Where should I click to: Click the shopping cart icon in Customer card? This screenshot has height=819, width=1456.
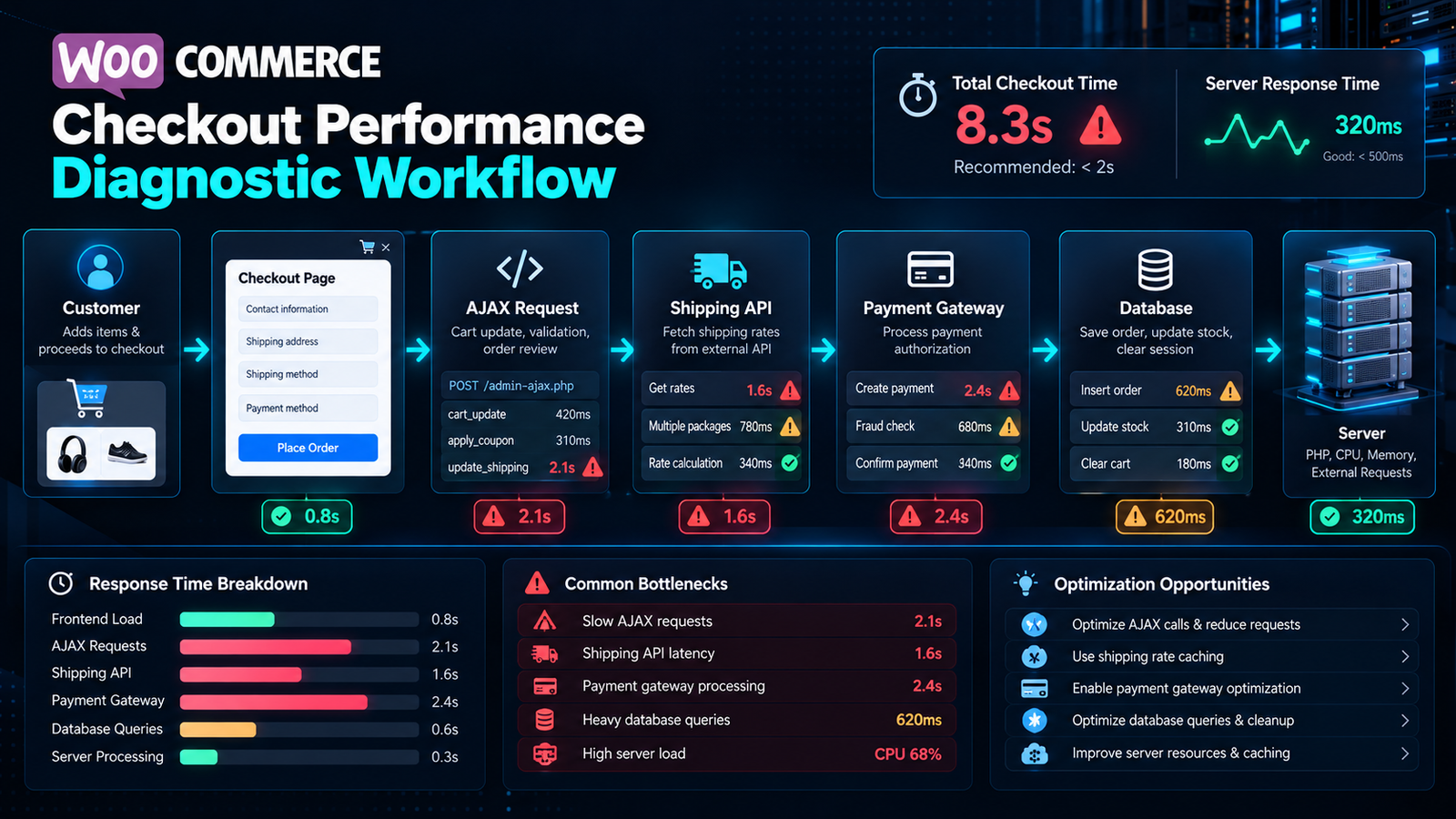click(88, 399)
